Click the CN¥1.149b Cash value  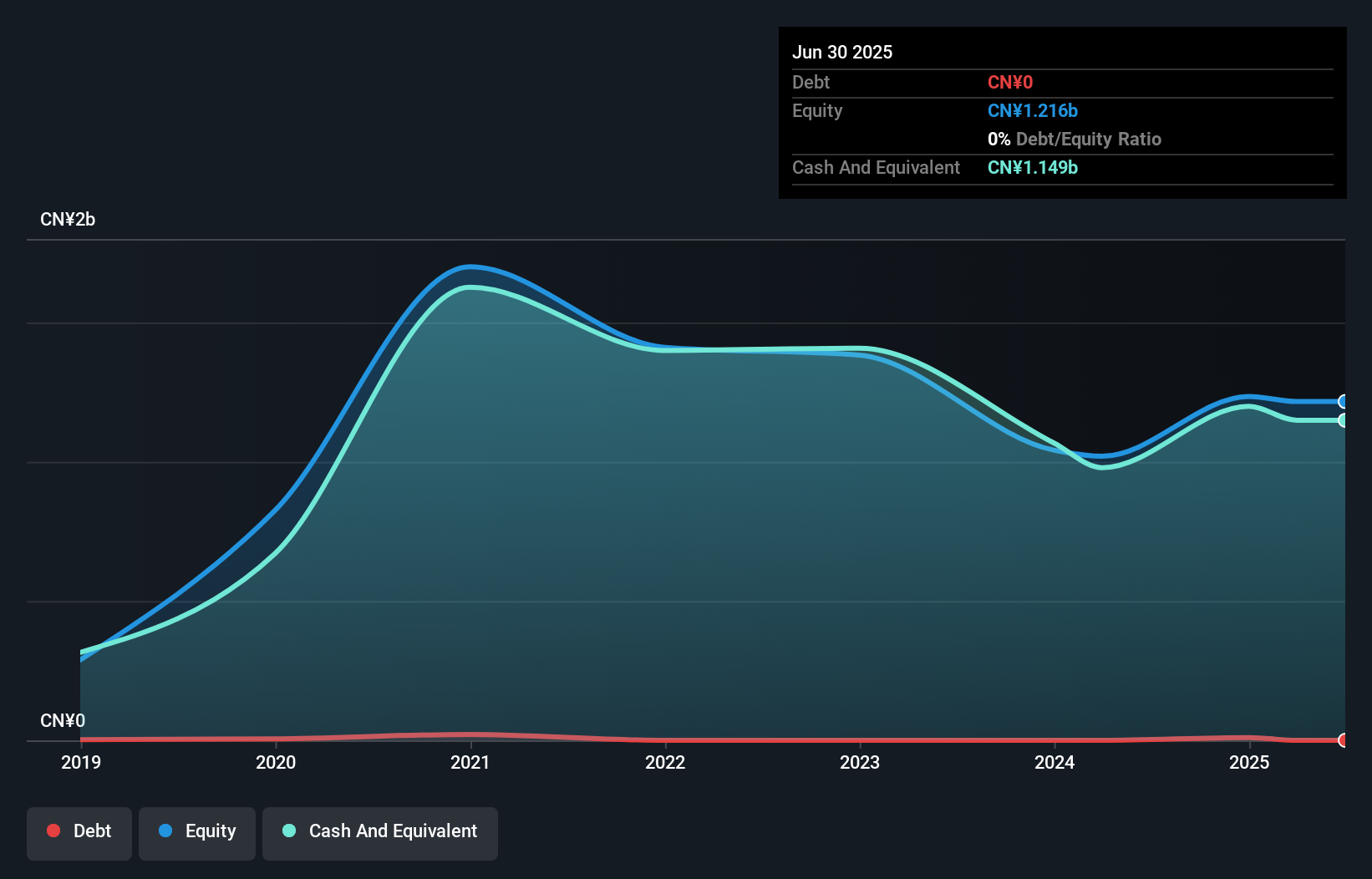(x=1033, y=167)
